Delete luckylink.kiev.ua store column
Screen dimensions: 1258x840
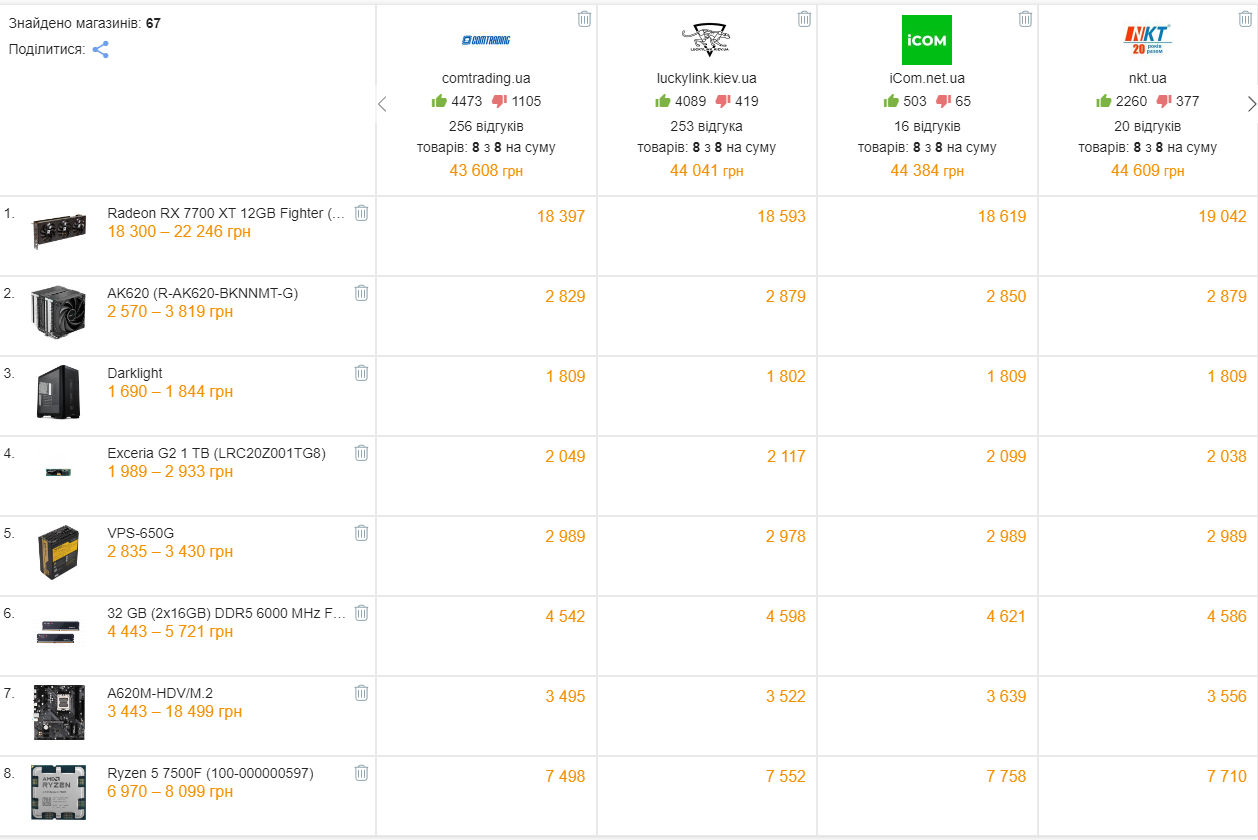point(804,19)
